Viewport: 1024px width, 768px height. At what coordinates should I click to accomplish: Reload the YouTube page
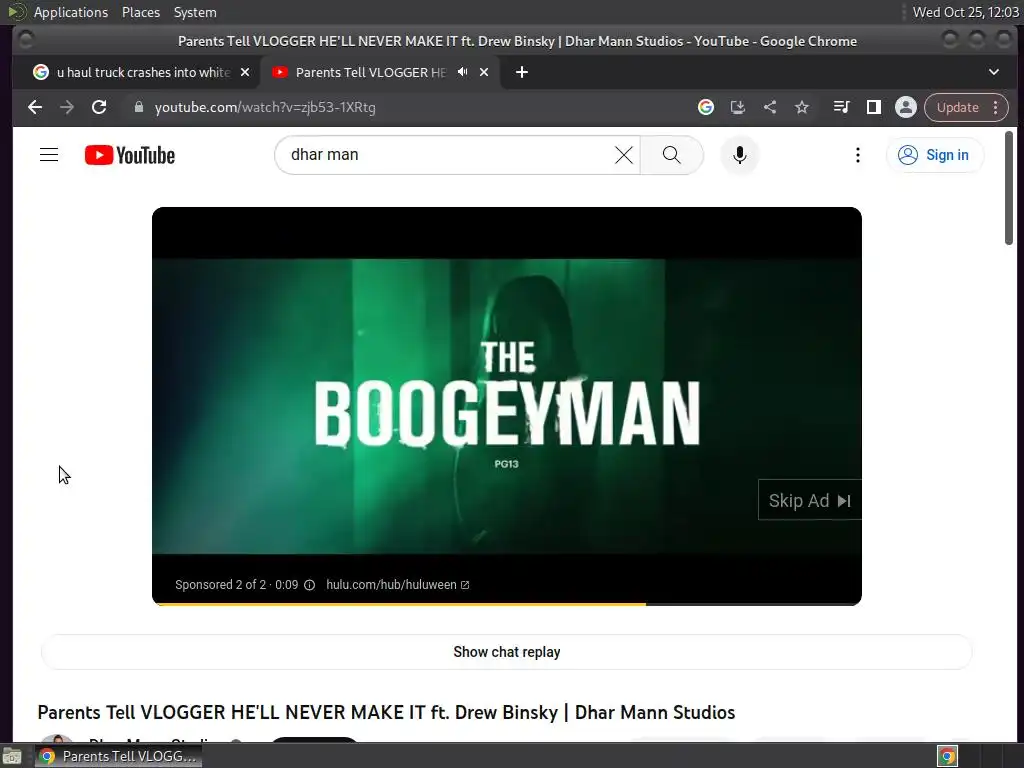pyautogui.click(x=99, y=107)
